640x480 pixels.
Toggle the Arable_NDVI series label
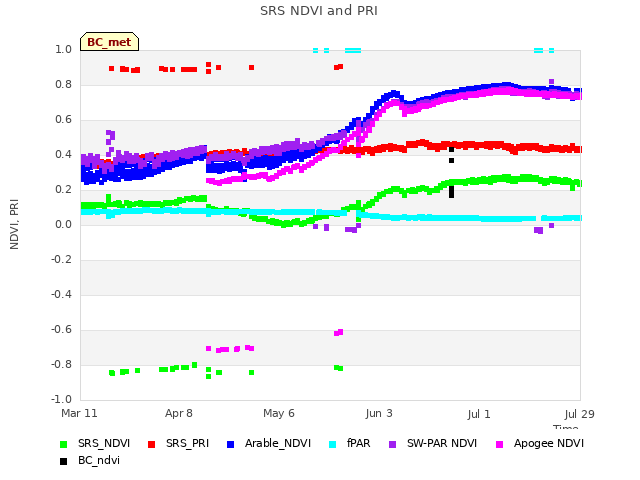click(278, 444)
